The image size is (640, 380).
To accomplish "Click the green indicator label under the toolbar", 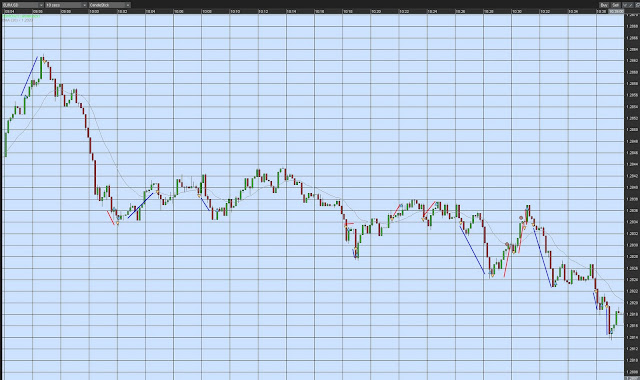I will click(21, 16).
